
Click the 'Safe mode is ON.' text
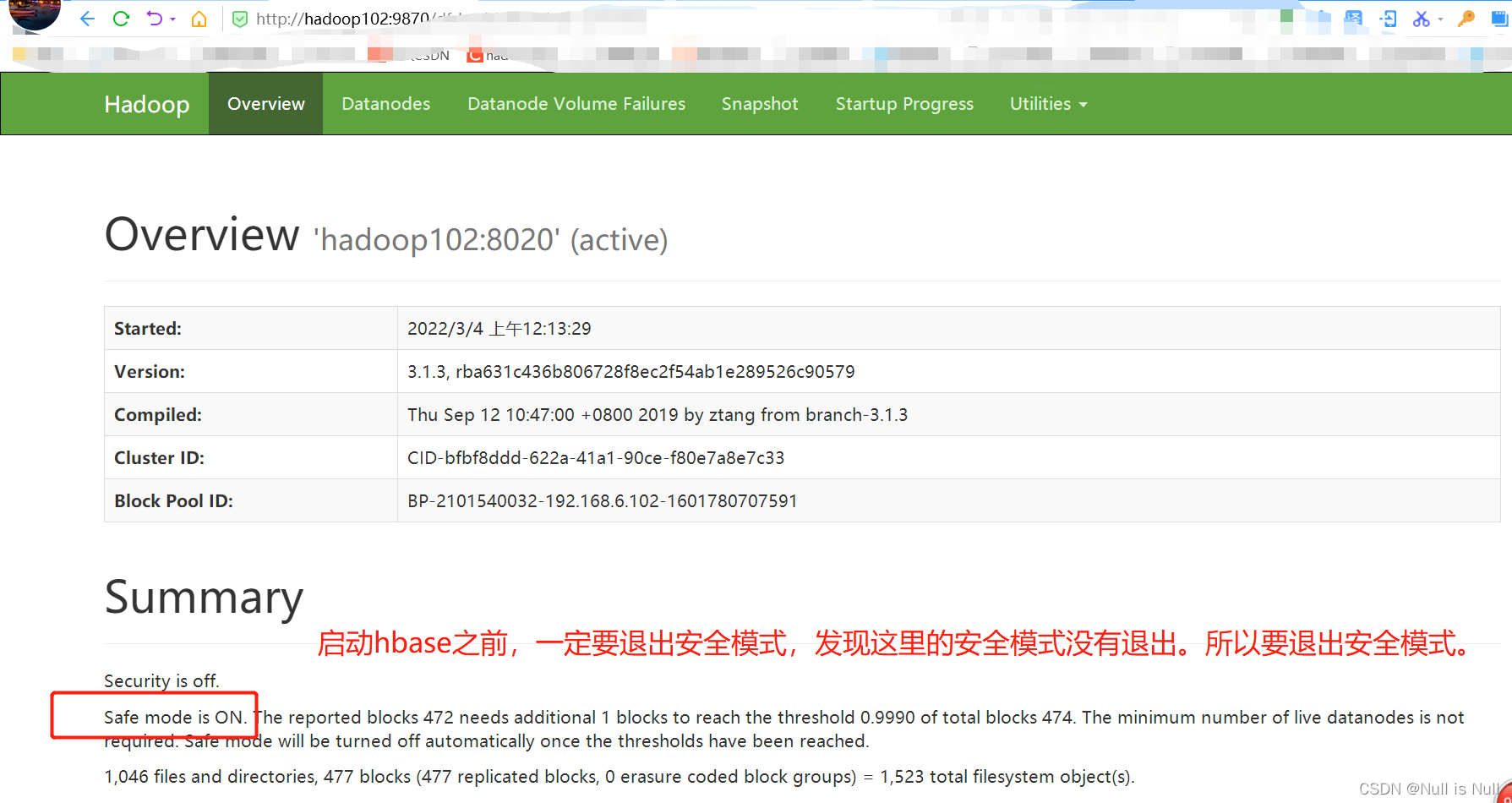click(x=176, y=718)
